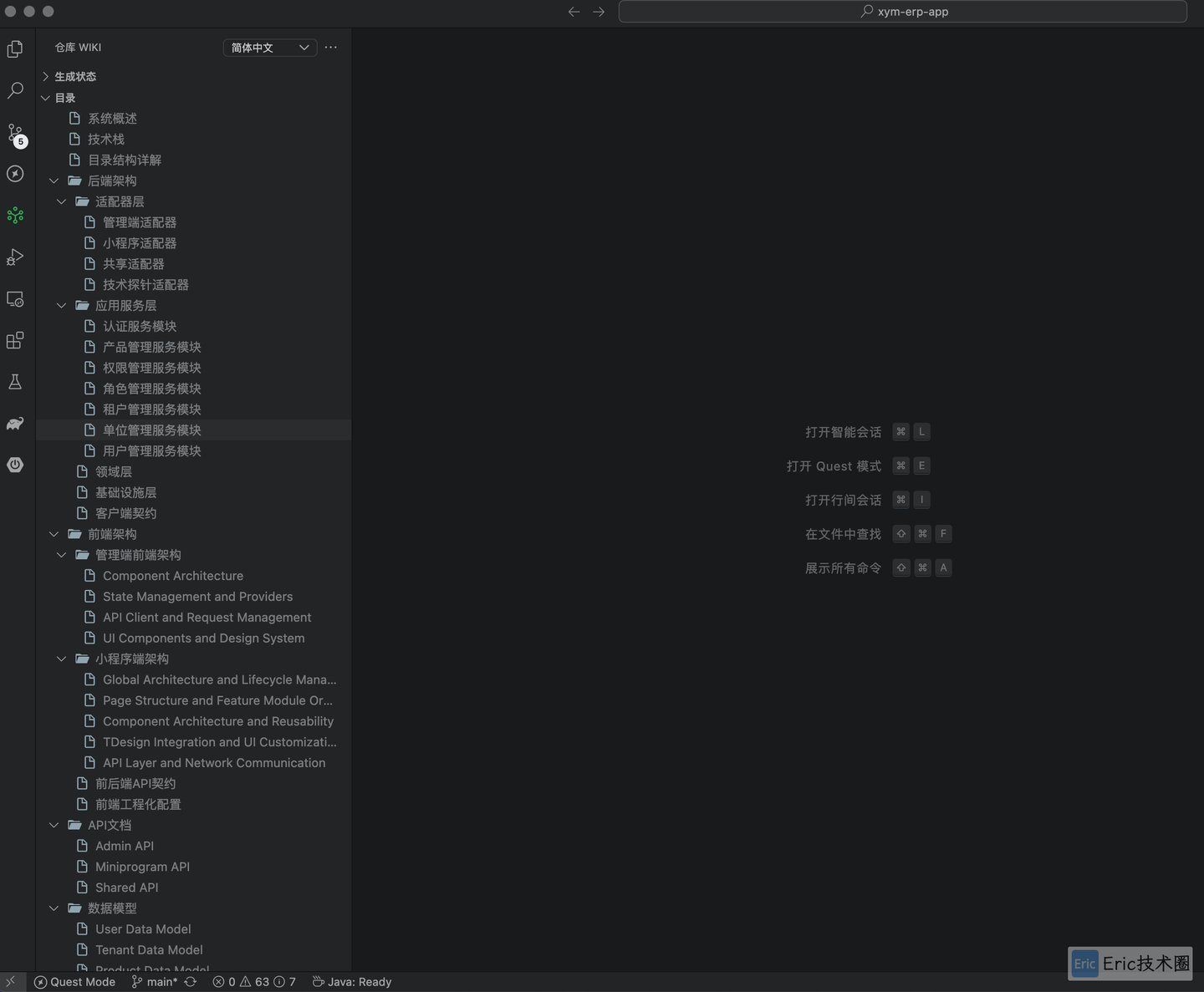
Task: Open the Search sidebar view
Action: (x=15, y=90)
